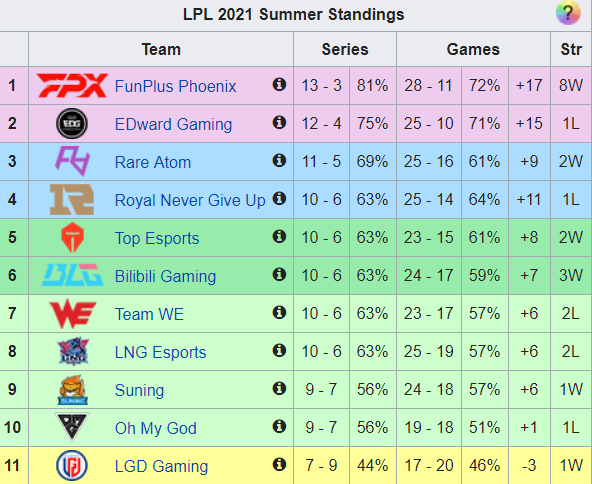Click the EDG circular logo
Image resolution: width=592 pixels, height=484 pixels.
click(x=72, y=123)
